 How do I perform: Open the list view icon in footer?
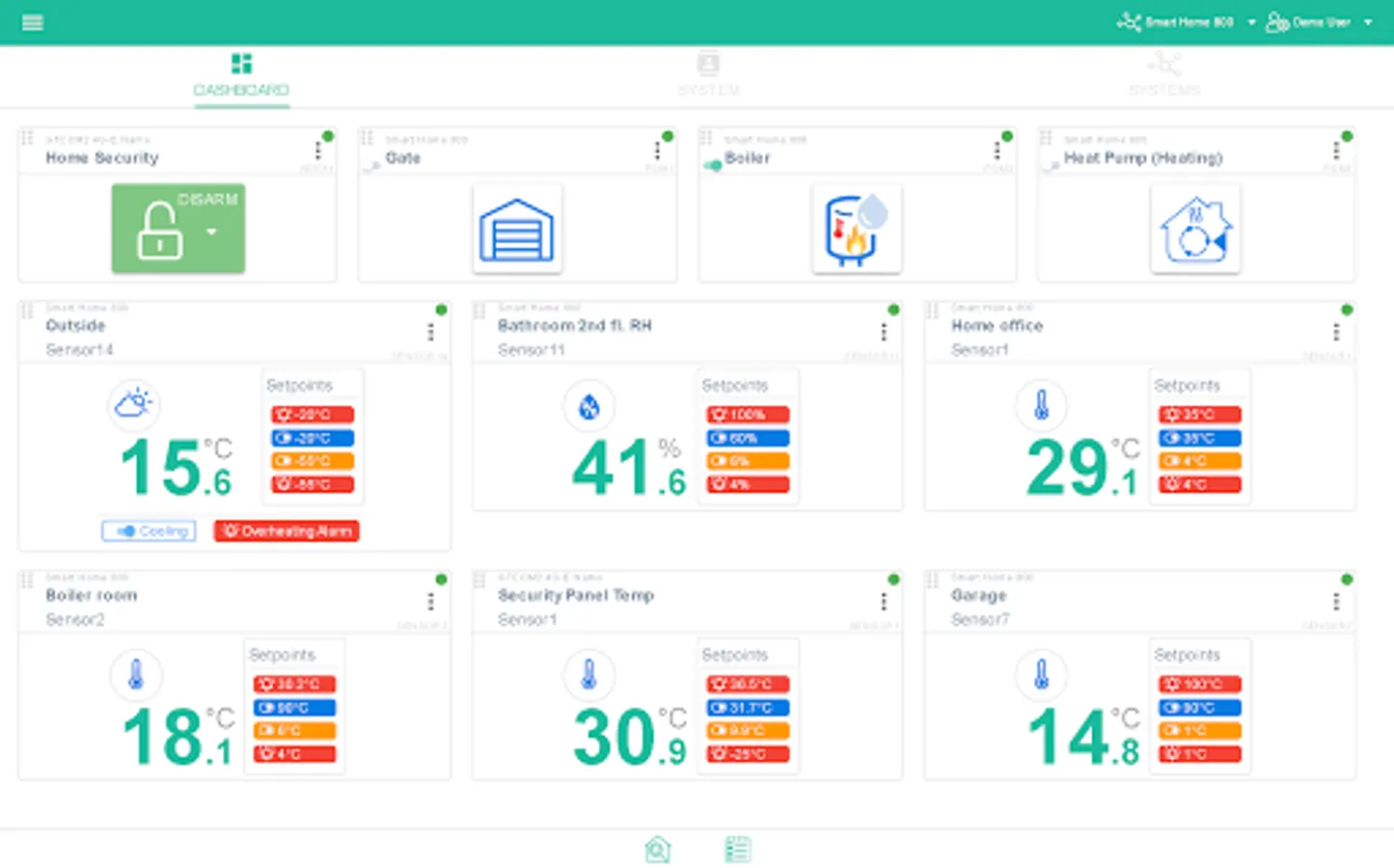[737, 850]
